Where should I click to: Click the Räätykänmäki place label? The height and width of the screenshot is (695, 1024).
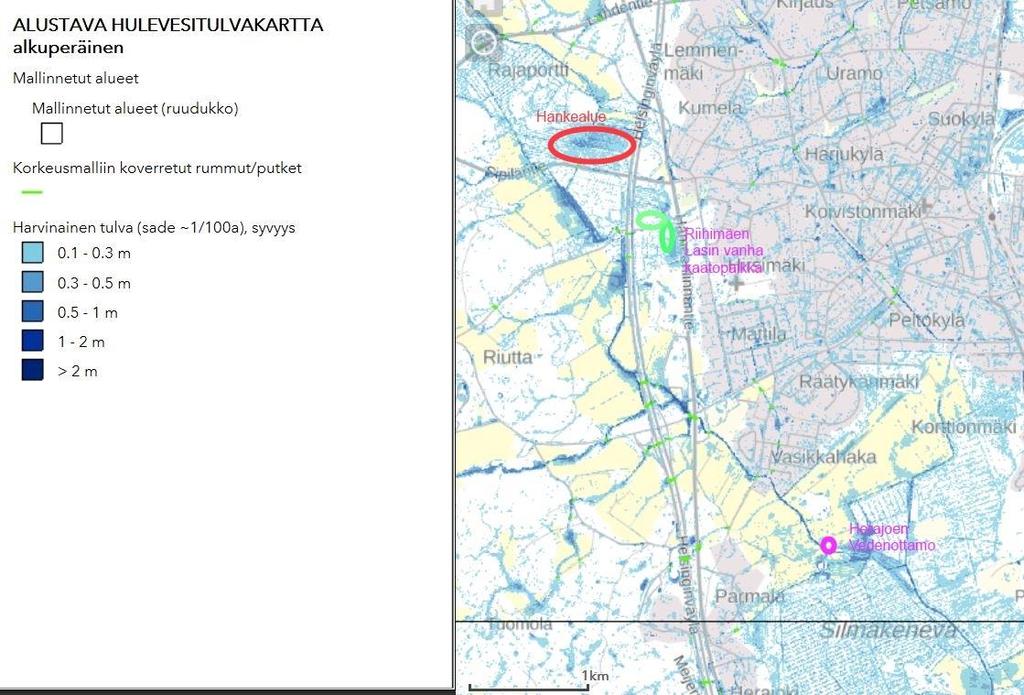pos(859,382)
